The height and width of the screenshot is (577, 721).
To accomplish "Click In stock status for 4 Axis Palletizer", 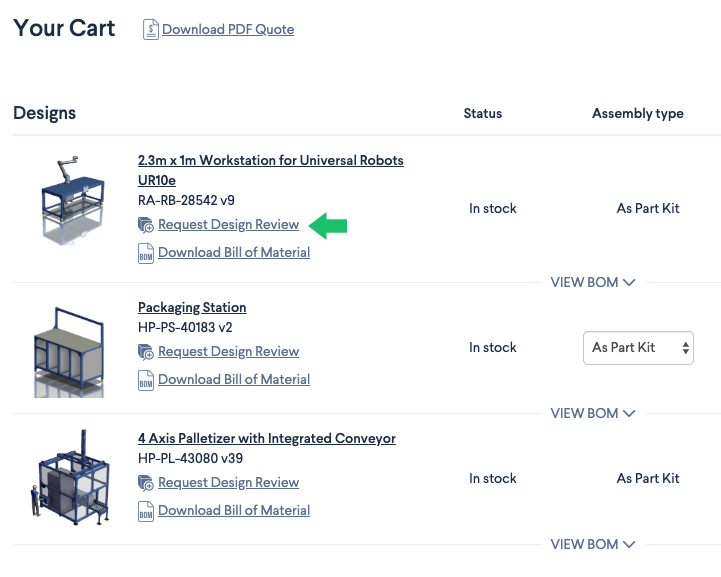I will pos(492,478).
